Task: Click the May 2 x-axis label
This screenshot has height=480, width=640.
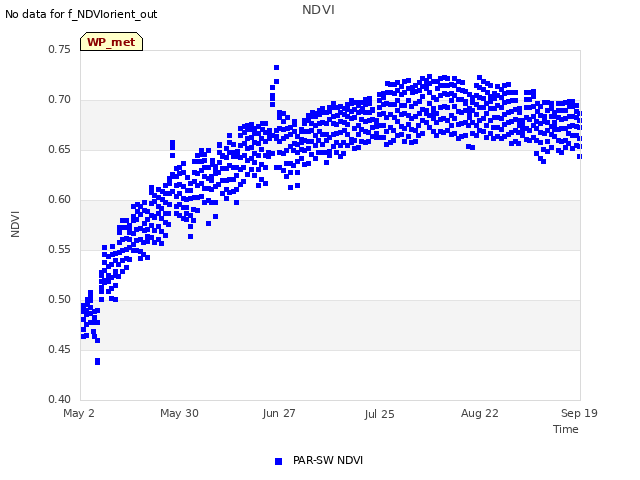Action: click(x=79, y=413)
